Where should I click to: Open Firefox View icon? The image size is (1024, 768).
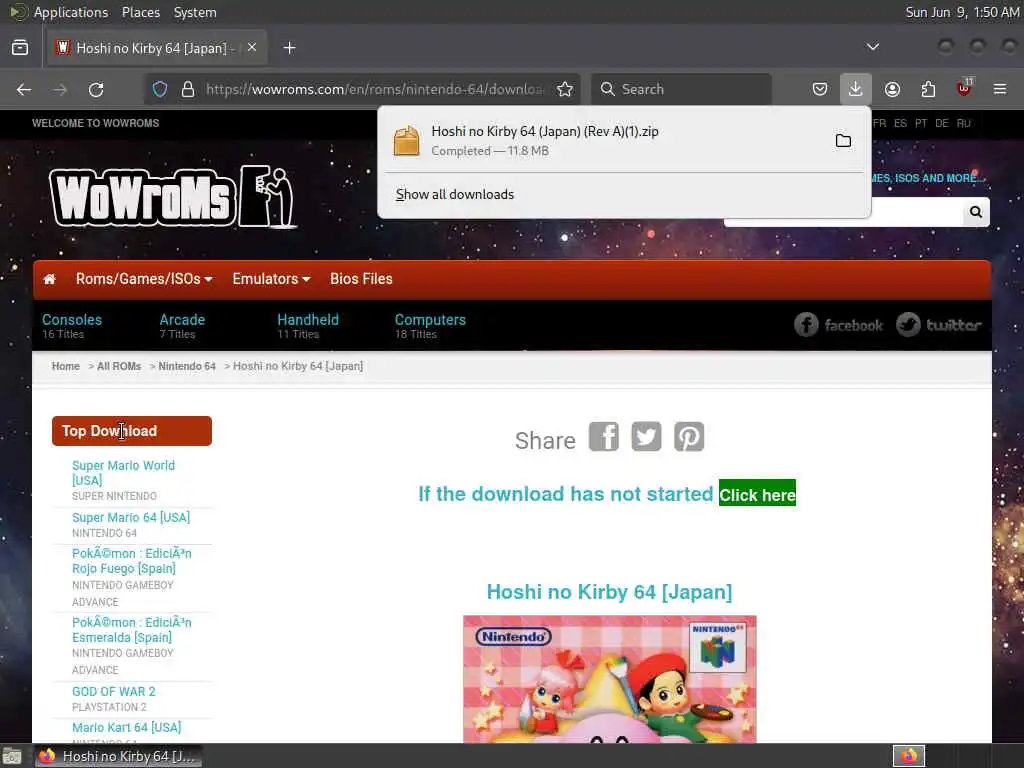pyautogui.click(x=20, y=48)
